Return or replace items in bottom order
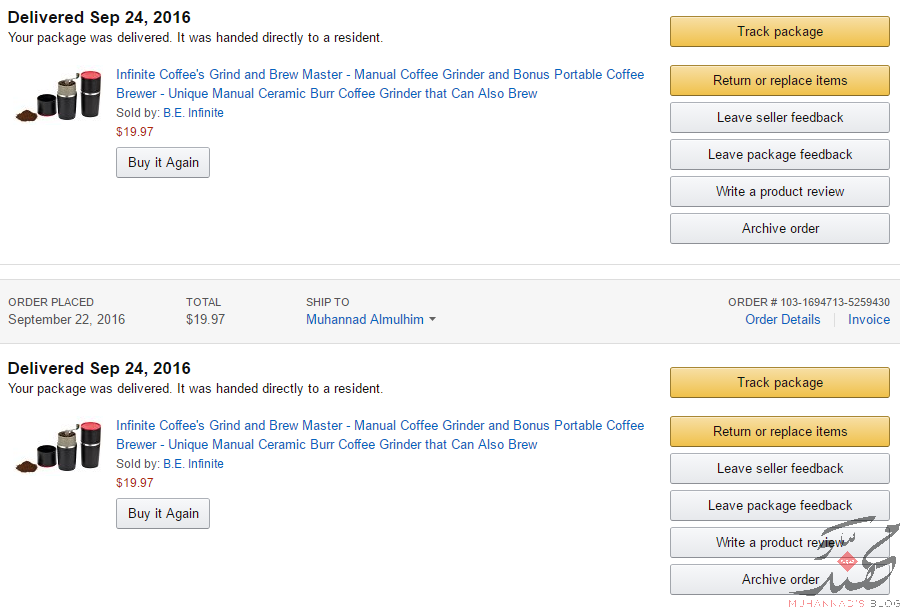900x607 pixels. [x=779, y=431]
